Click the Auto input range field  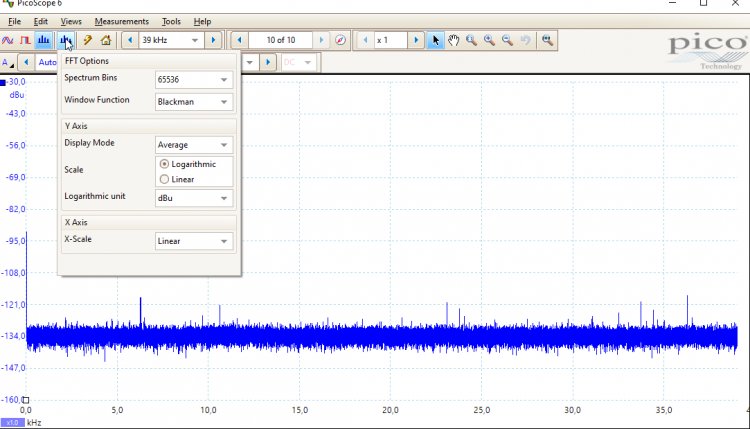pos(47,62)
